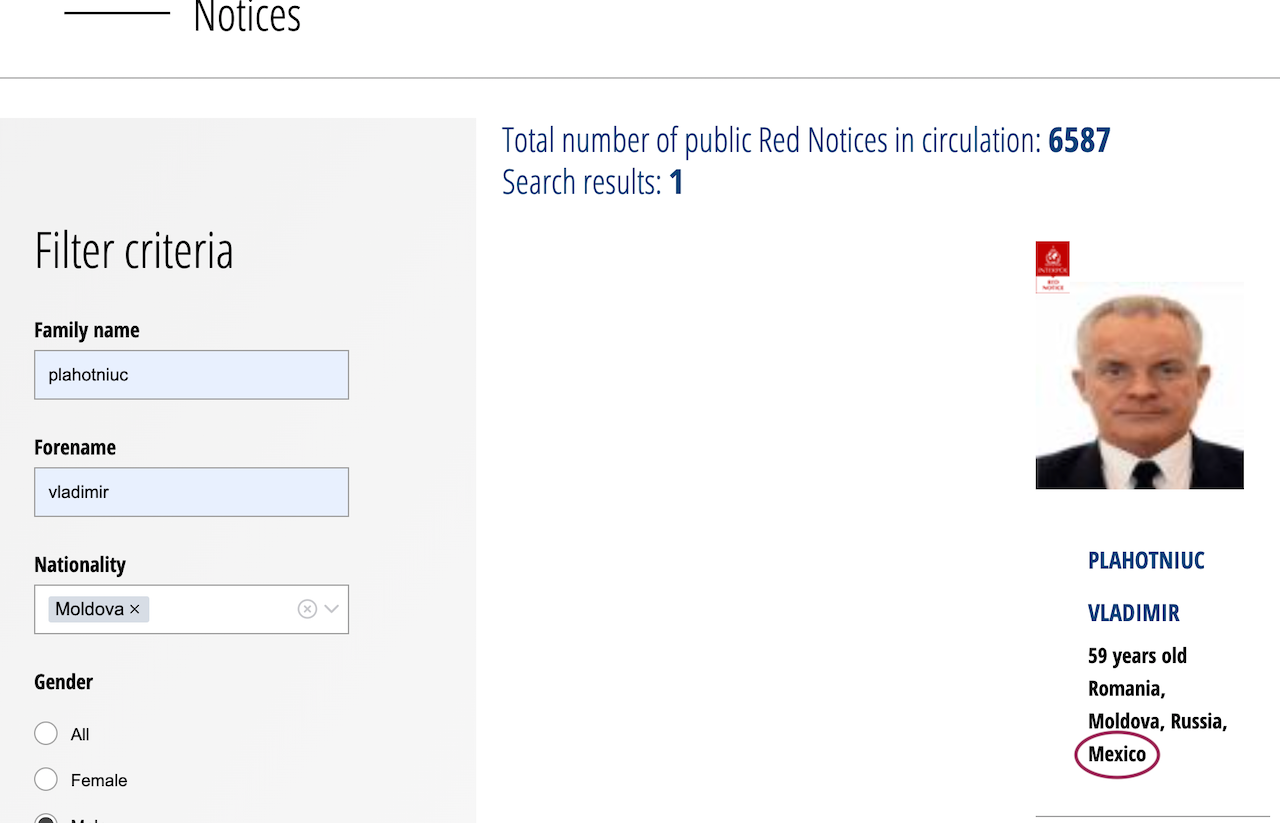Click the Family name input box
Image resolution: width=1280 pixels, height=823 pixels.
pyautogui.click(x=191, y=375)
